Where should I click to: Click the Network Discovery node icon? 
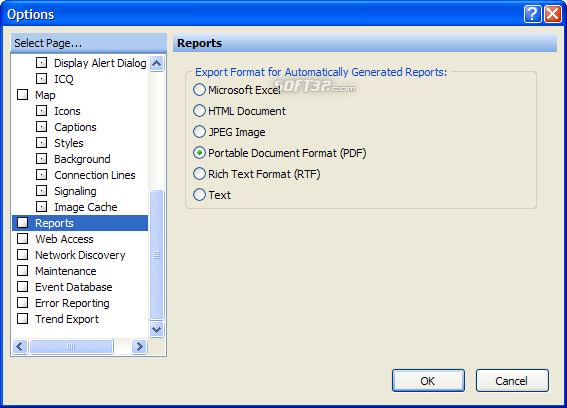tap(22, 254)
